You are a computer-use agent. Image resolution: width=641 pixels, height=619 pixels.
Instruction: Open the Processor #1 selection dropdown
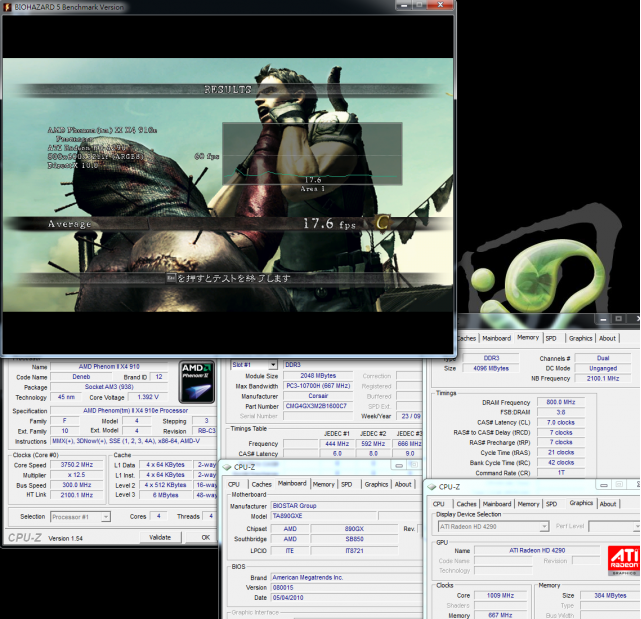pos(105,517)
